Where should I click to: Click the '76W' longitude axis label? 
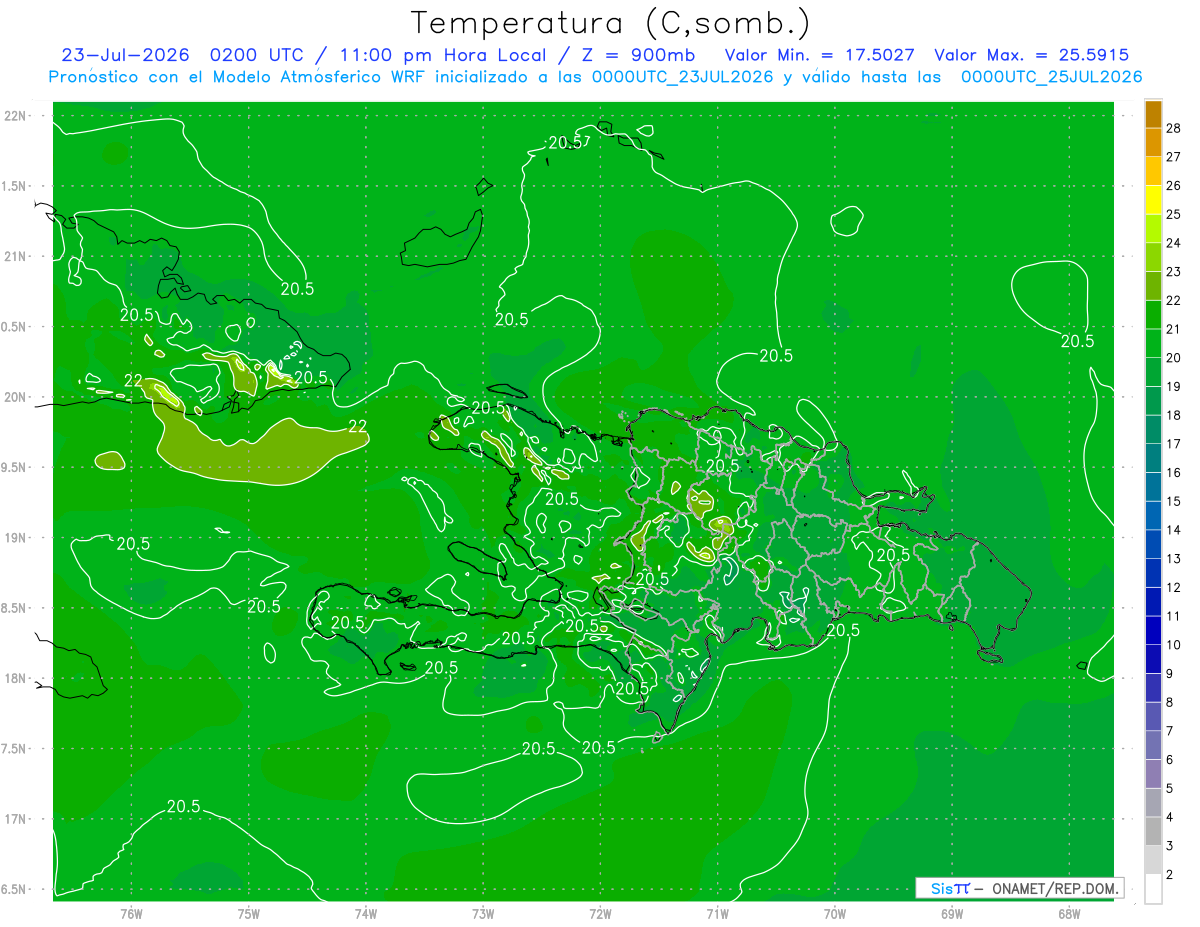click(x=131, y=914)
